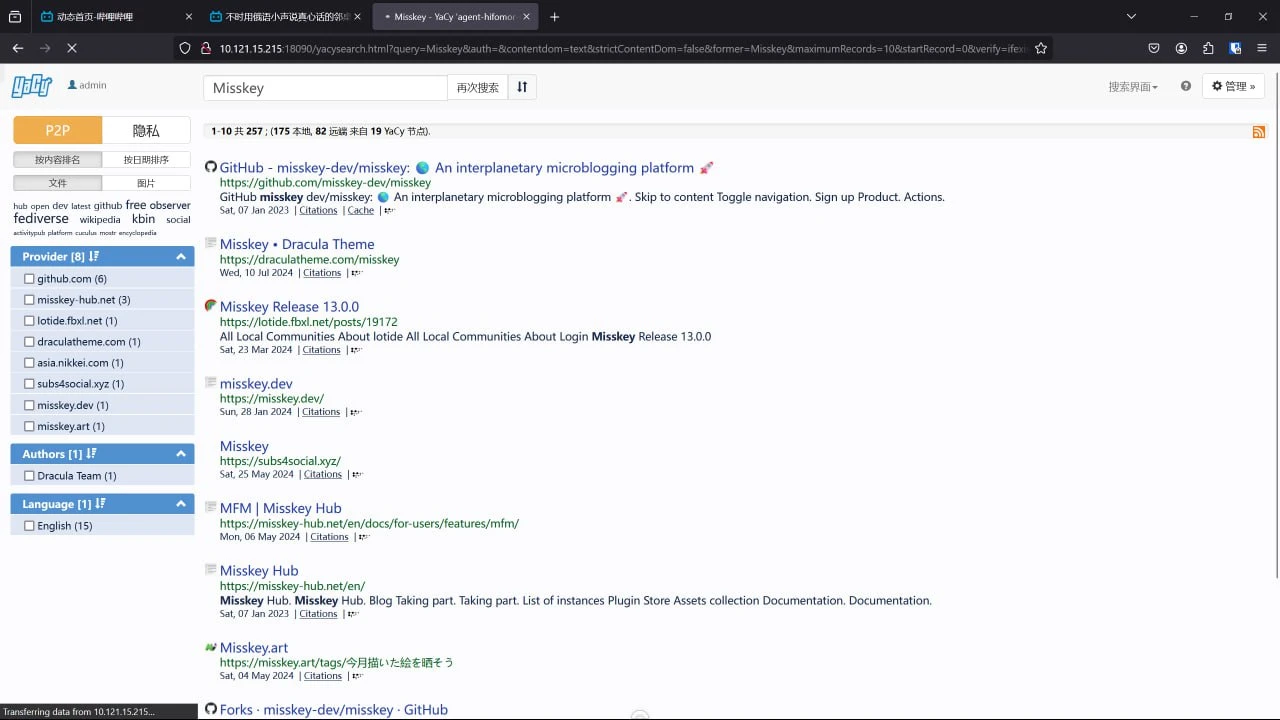
Task: Switch to 文件 document results
Action: (x=57, y=183)
